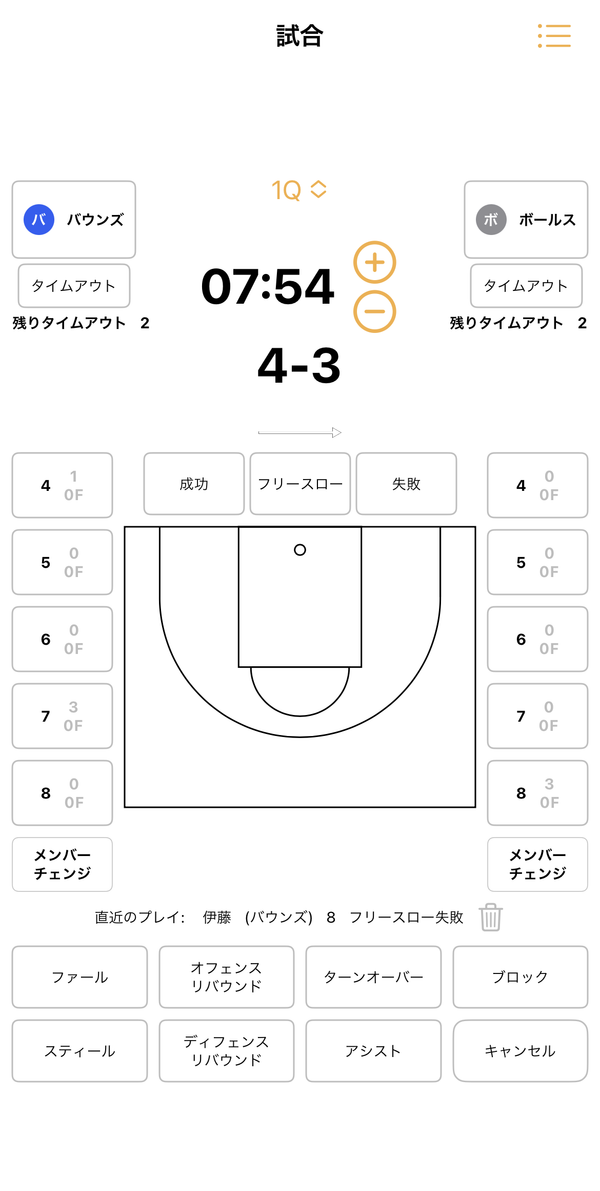Screen dimensions: 600x1191
Task: Expand the 1Q quarter selector
Action: click(x=300, y=190)
